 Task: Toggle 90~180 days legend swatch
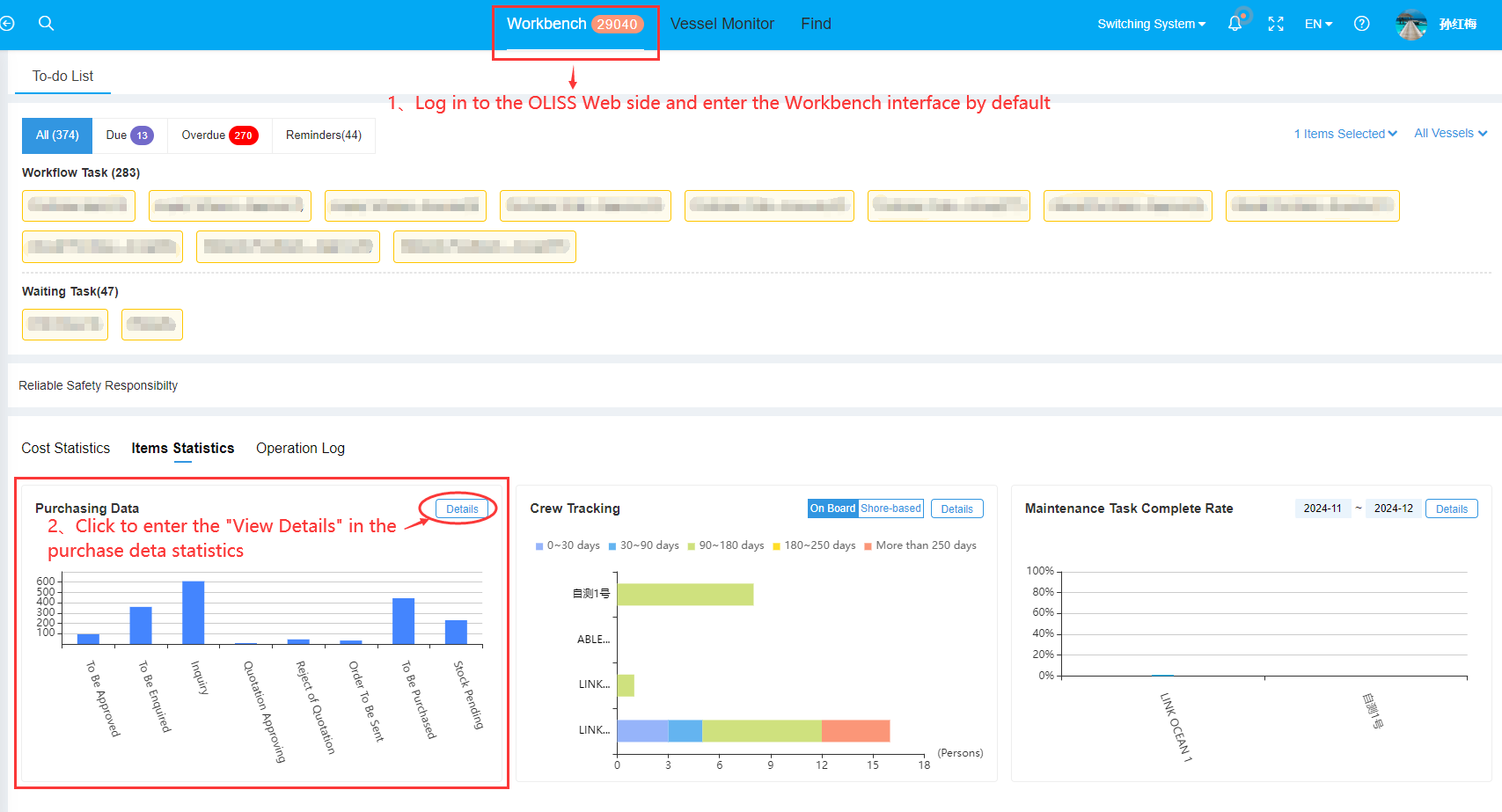tap(692, 546)
